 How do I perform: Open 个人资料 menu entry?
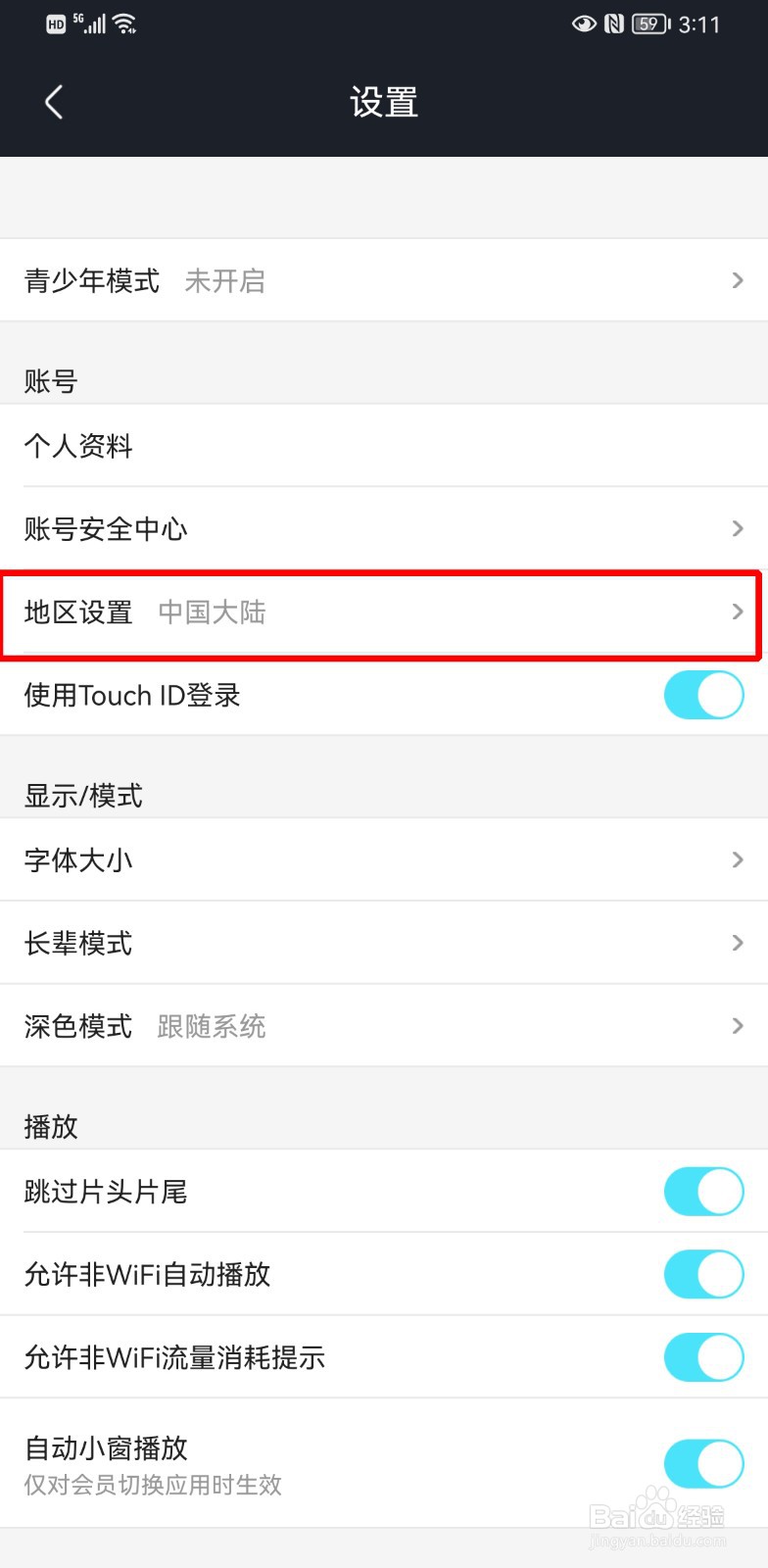384,446
